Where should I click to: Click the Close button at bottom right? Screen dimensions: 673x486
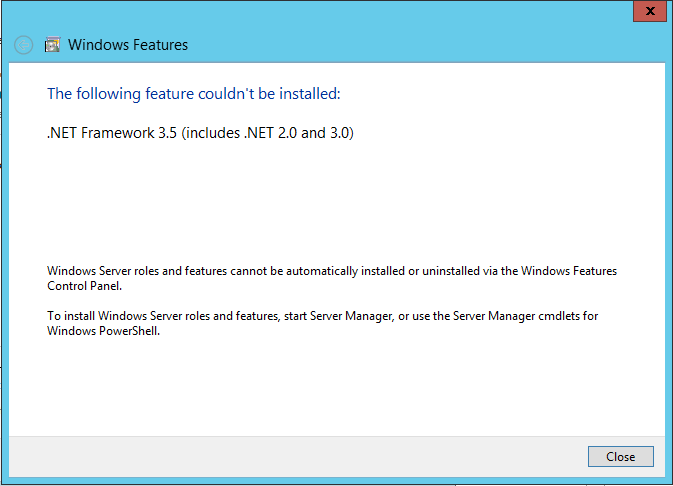[x=621, y=456]
